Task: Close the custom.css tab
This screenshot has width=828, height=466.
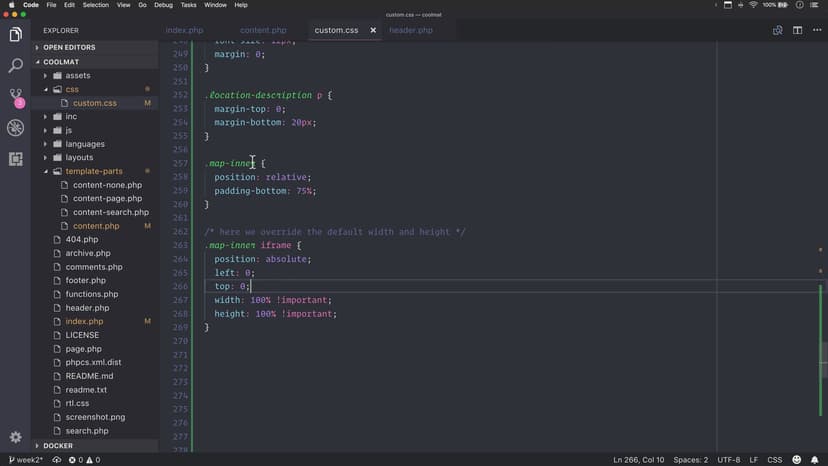Action: point(373,30)
